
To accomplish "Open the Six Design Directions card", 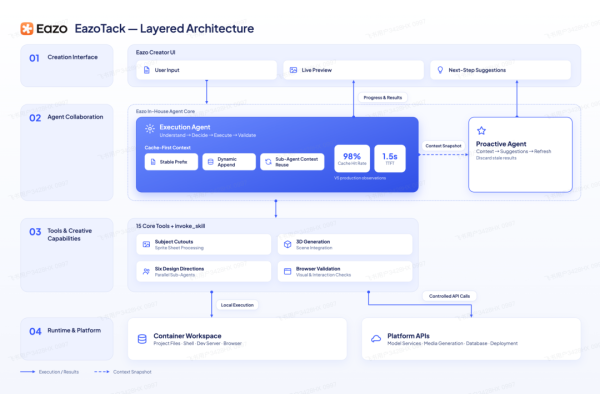I will 204,272.
